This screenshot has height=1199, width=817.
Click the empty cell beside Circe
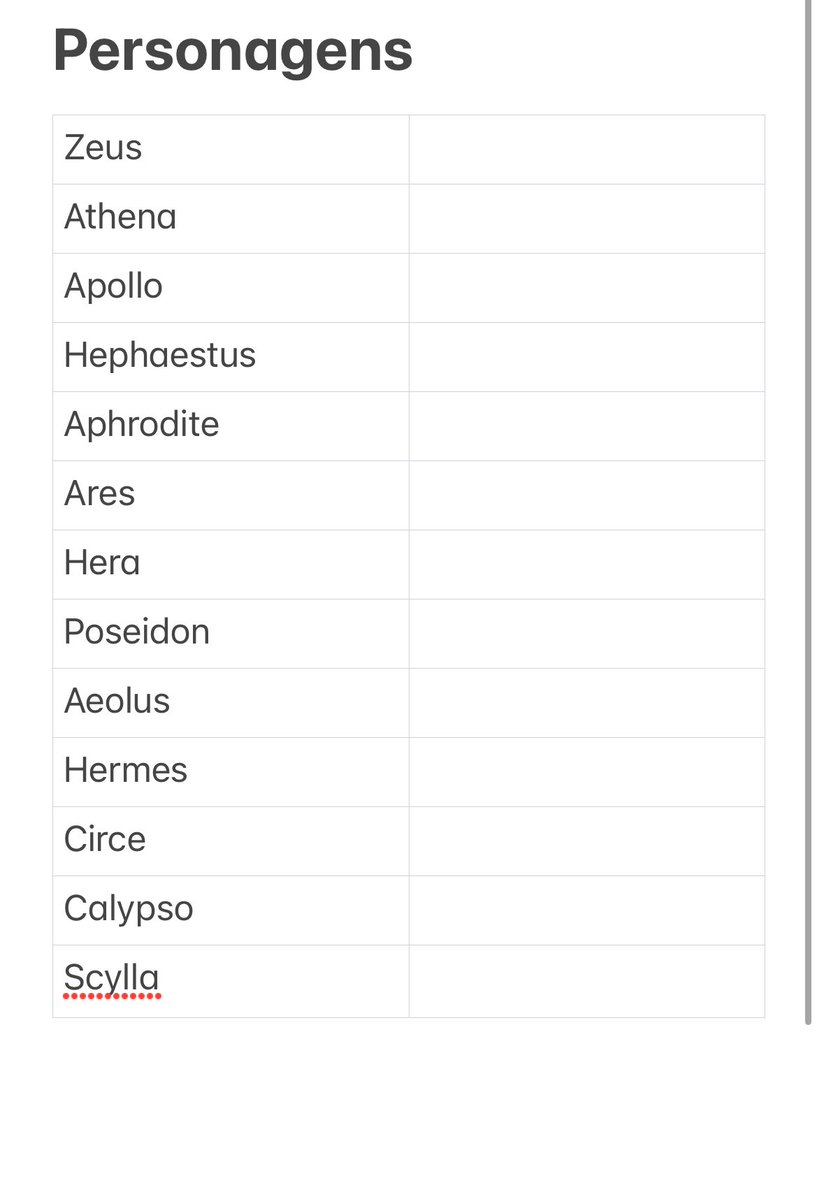(587, 841)
